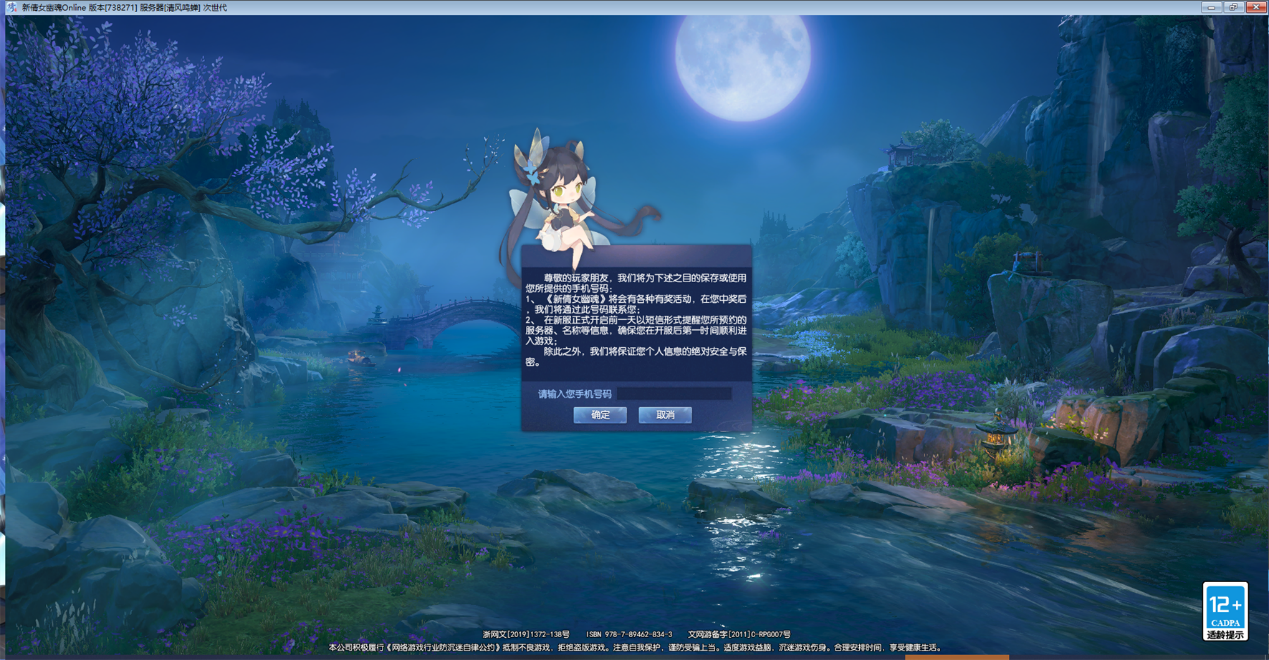Viewport: 1269px width, 660px height.
Task: Maximize the game window
Action: pyautogui.click(x=1233, y=7)
